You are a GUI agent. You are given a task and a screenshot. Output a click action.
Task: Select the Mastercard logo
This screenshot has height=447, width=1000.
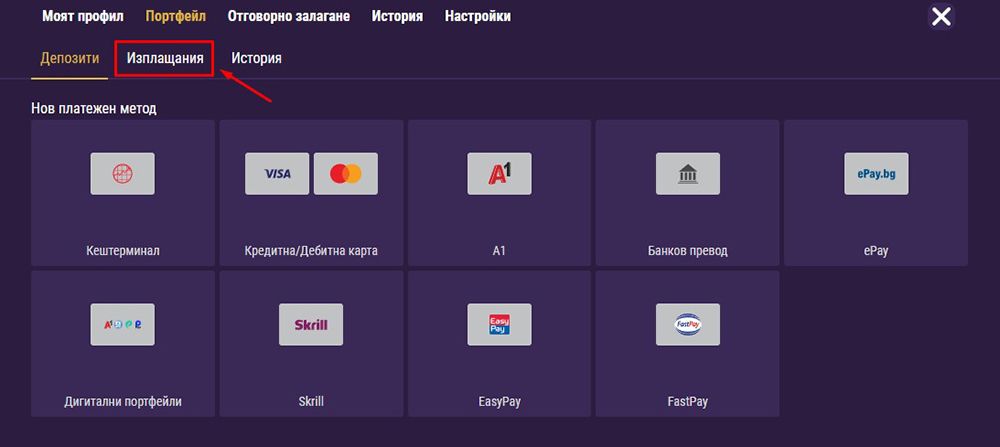click(345, 174)
